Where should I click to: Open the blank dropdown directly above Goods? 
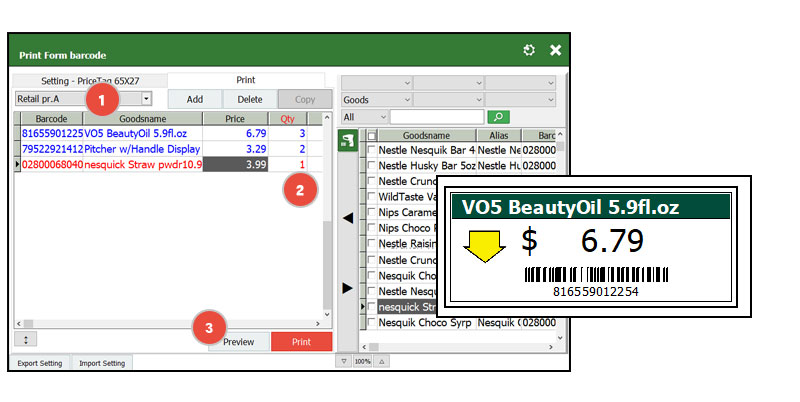(377, 83)
